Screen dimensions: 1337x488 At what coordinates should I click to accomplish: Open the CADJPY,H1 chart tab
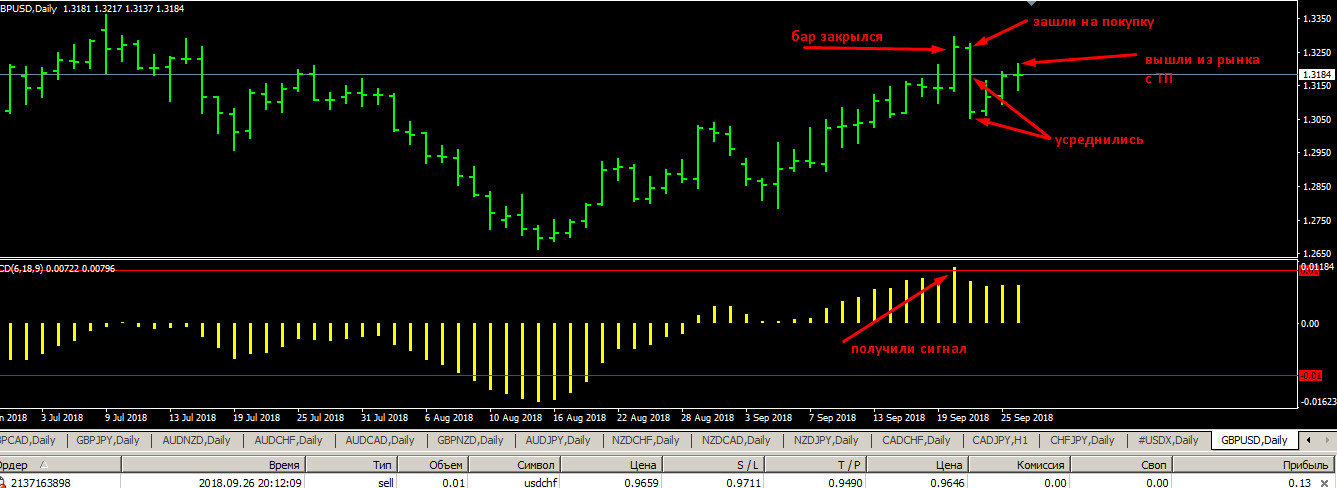click(x=1000, y=440)
